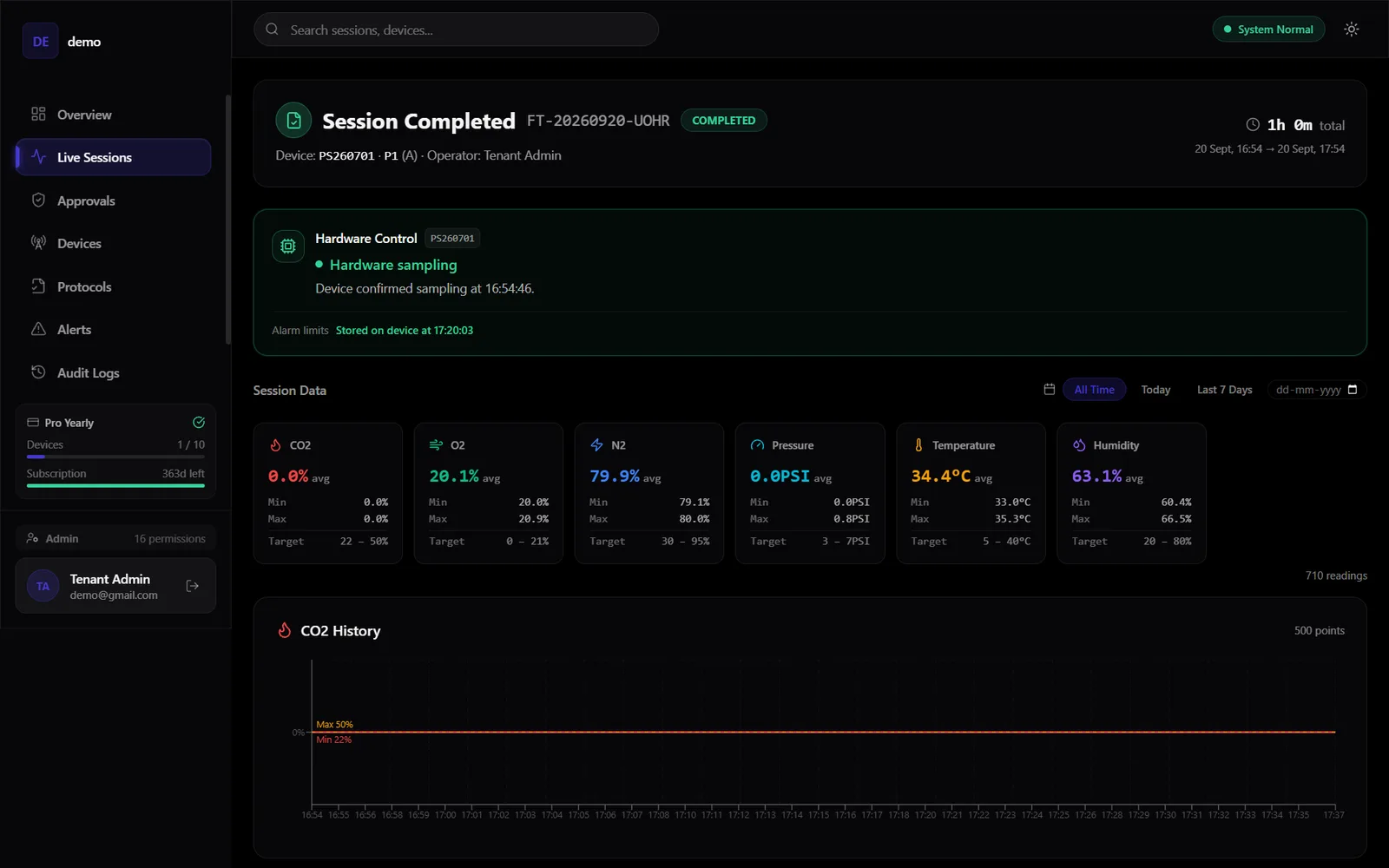This screenshot has height=868, width=1389.
Task: Open the Approvals section
Action: [x=113, y=201]
